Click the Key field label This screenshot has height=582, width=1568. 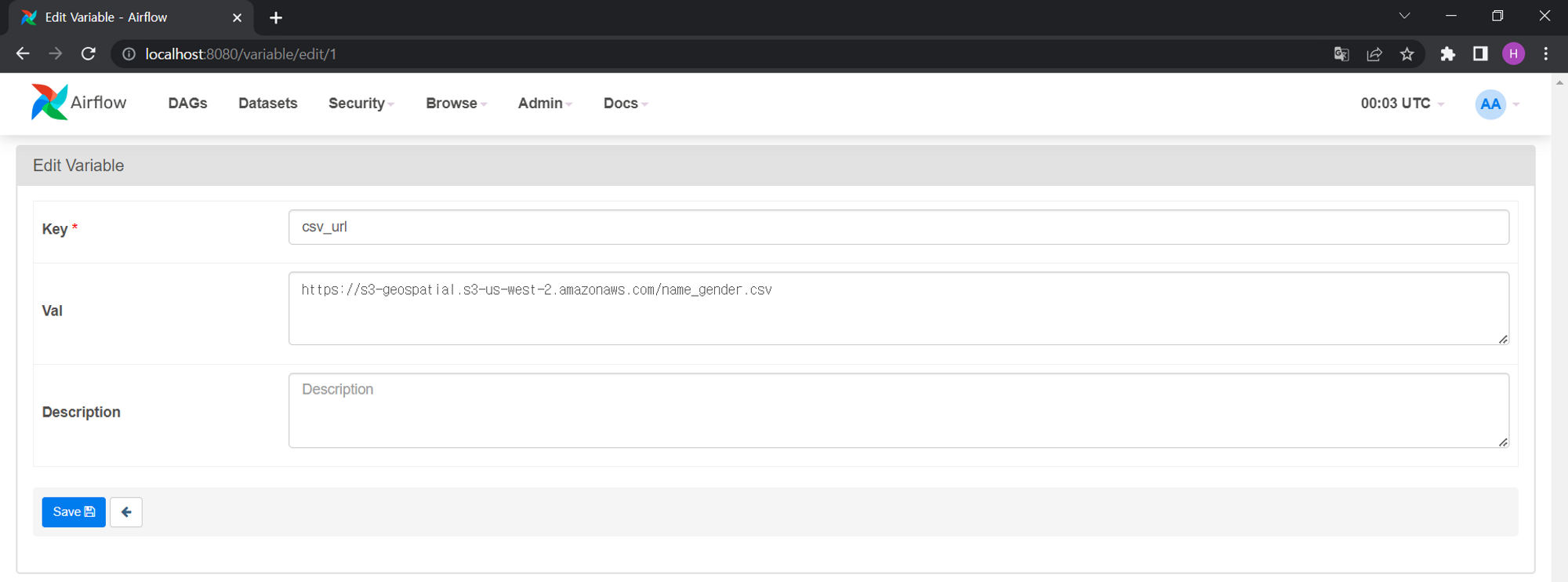[60, 229]
